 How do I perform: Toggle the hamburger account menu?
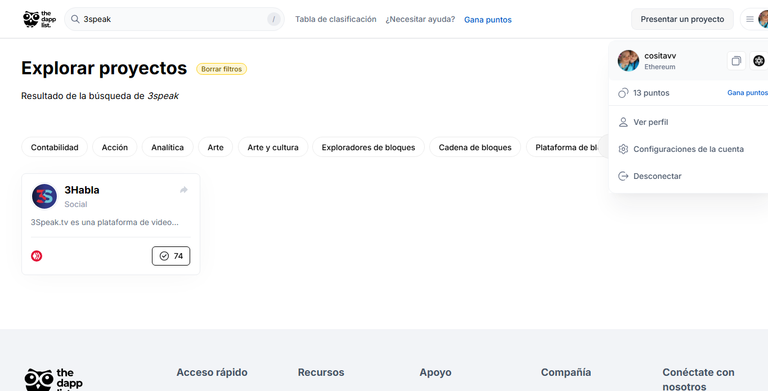tap(749, 19)
